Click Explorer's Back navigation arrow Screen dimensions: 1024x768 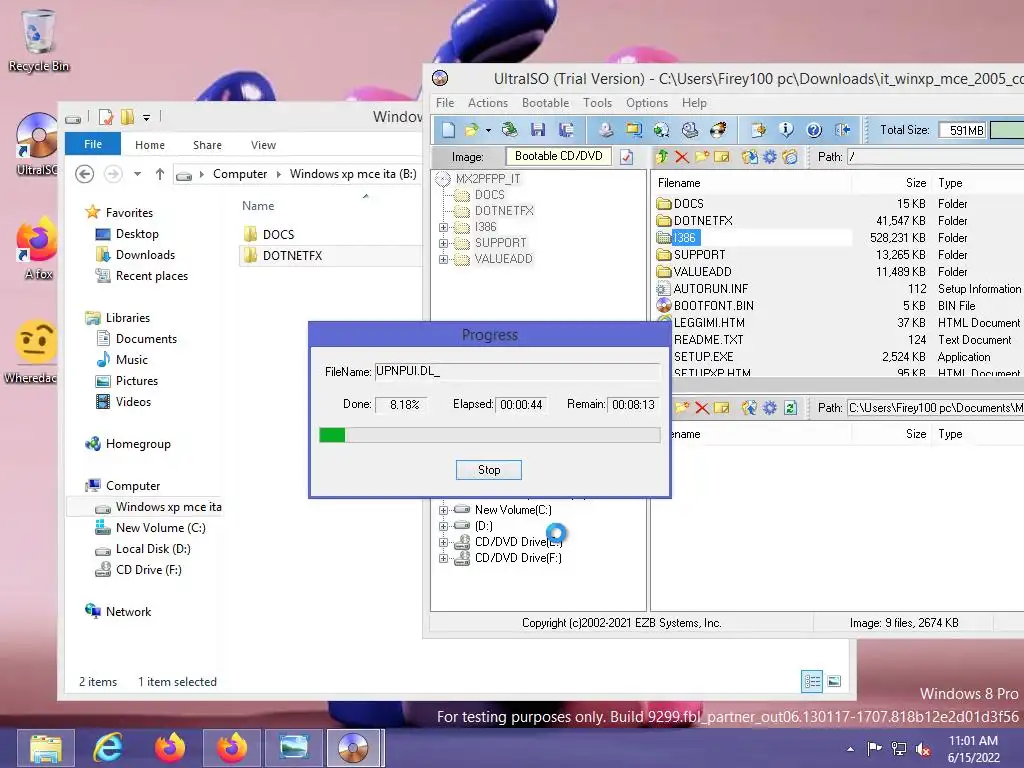[x=84, y=174]
